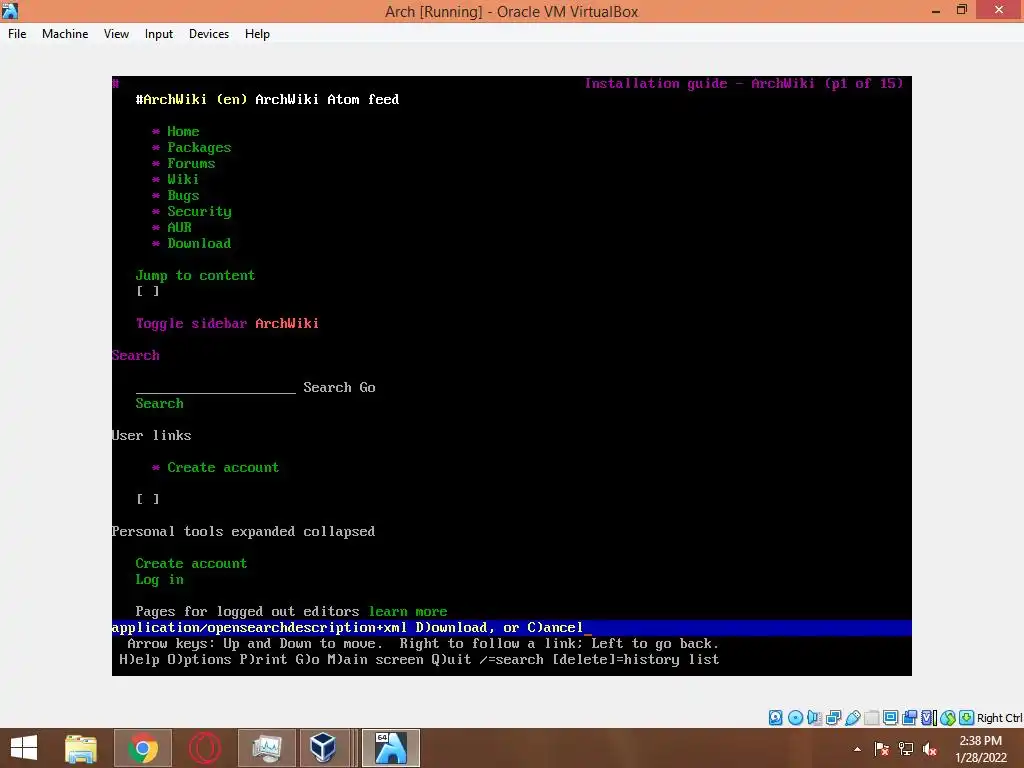Show hidden system tray icons
1024x768 pixels.
857,749
